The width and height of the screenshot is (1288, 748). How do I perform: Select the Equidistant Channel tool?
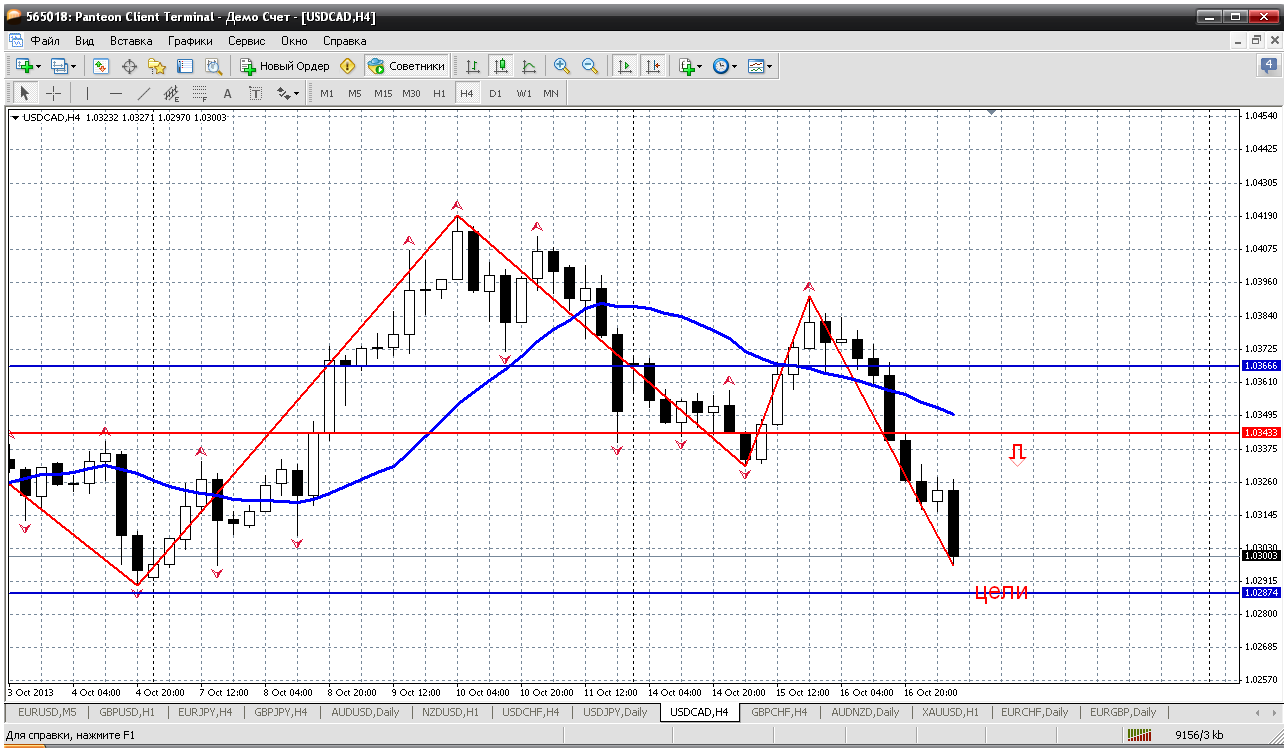pyautogui.click(x=172, y=93)
